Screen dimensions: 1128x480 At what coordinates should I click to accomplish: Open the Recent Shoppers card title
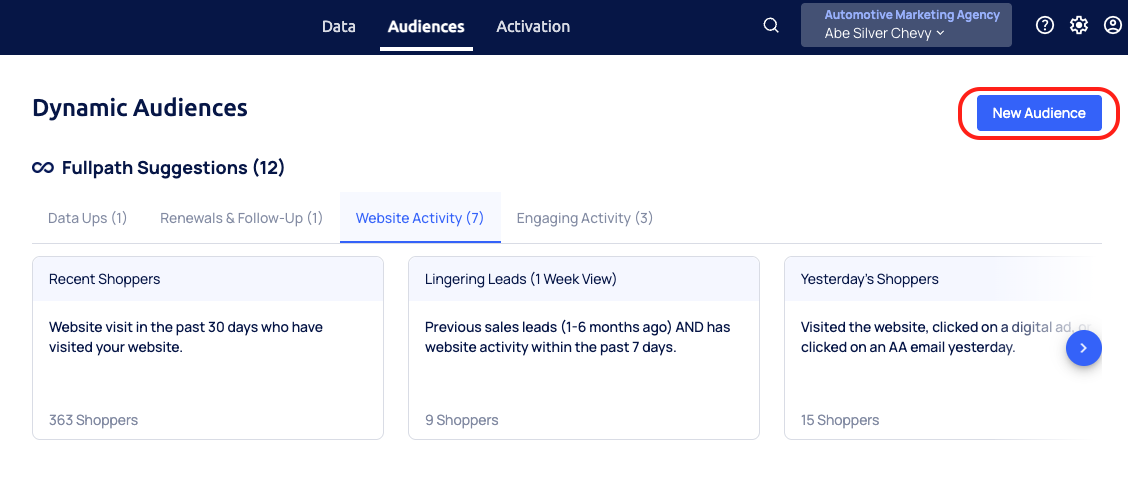[105, 279]
